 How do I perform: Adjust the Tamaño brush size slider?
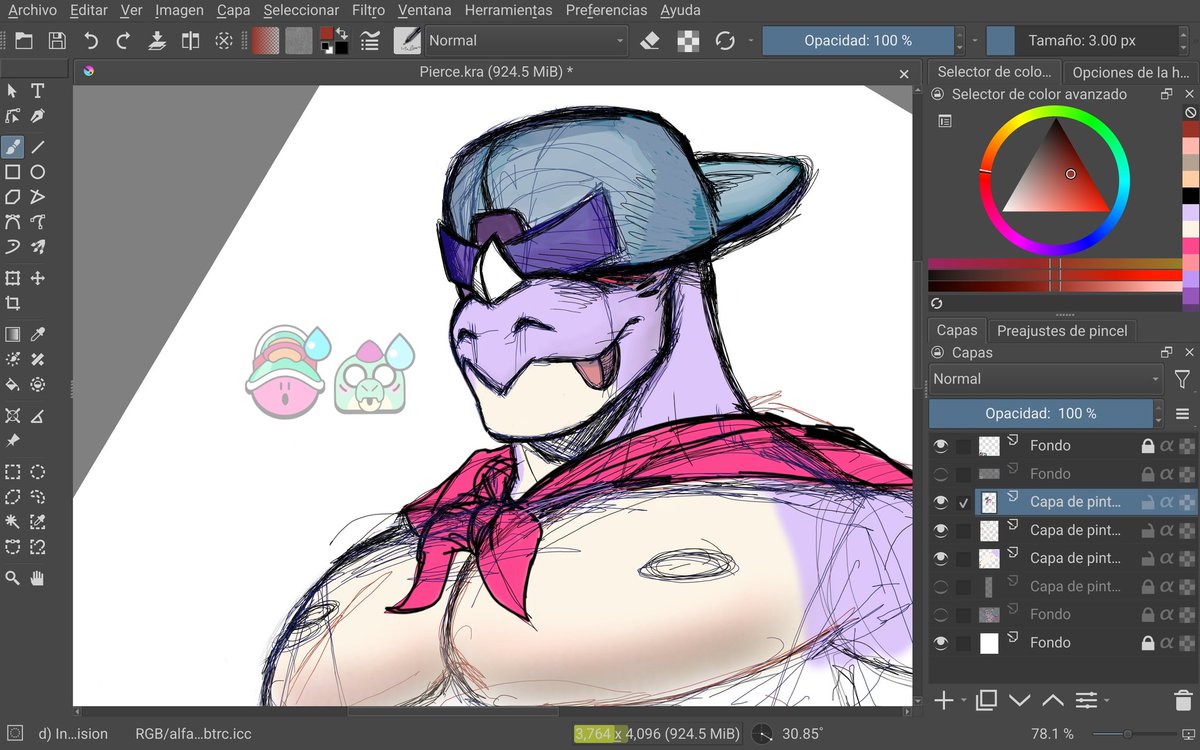[1082, 41]
